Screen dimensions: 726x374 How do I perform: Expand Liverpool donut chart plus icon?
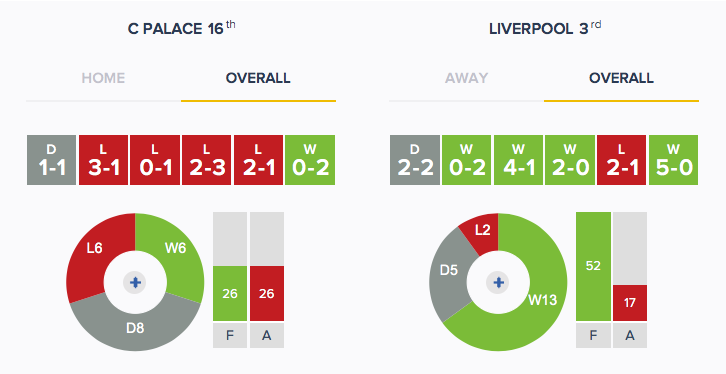click(x=498, y=282)
